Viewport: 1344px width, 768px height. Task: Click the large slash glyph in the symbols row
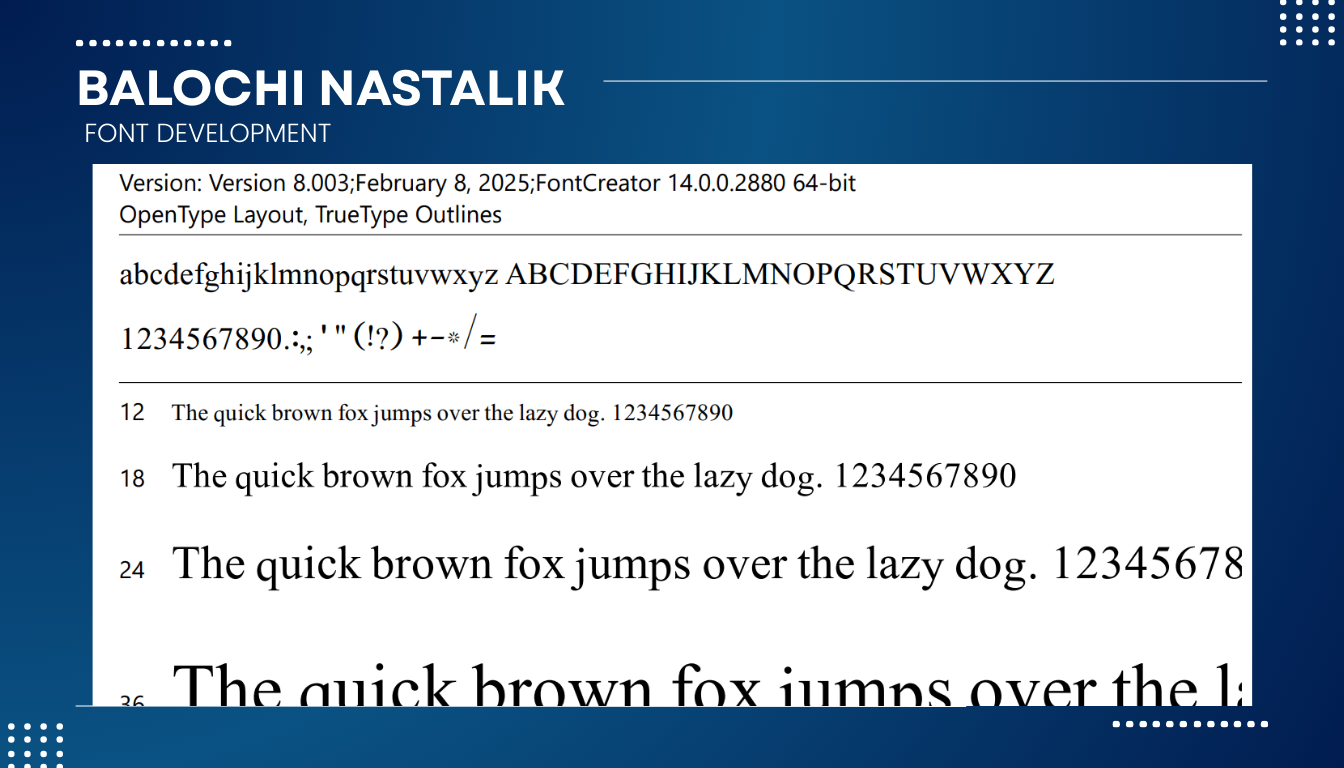click(471, 334)
